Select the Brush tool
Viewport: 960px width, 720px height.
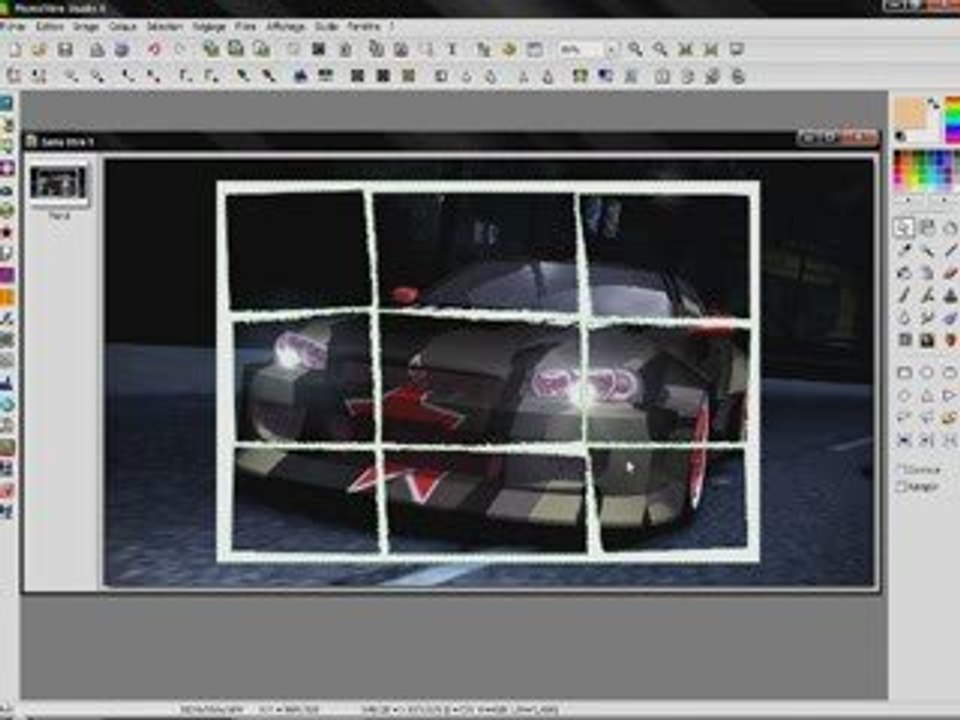(904, 296)
